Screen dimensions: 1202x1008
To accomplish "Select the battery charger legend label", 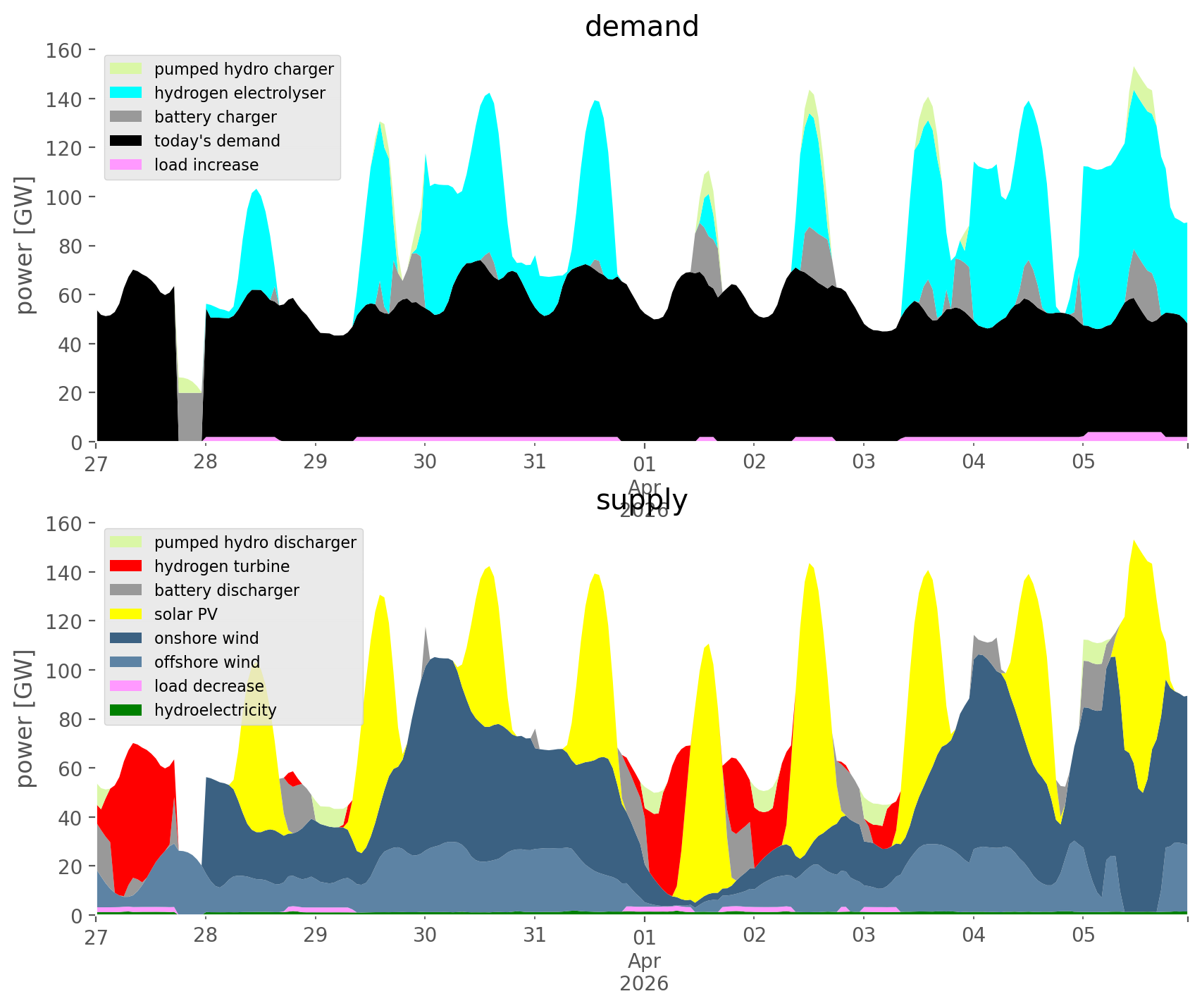I will (x=215, y=117).
